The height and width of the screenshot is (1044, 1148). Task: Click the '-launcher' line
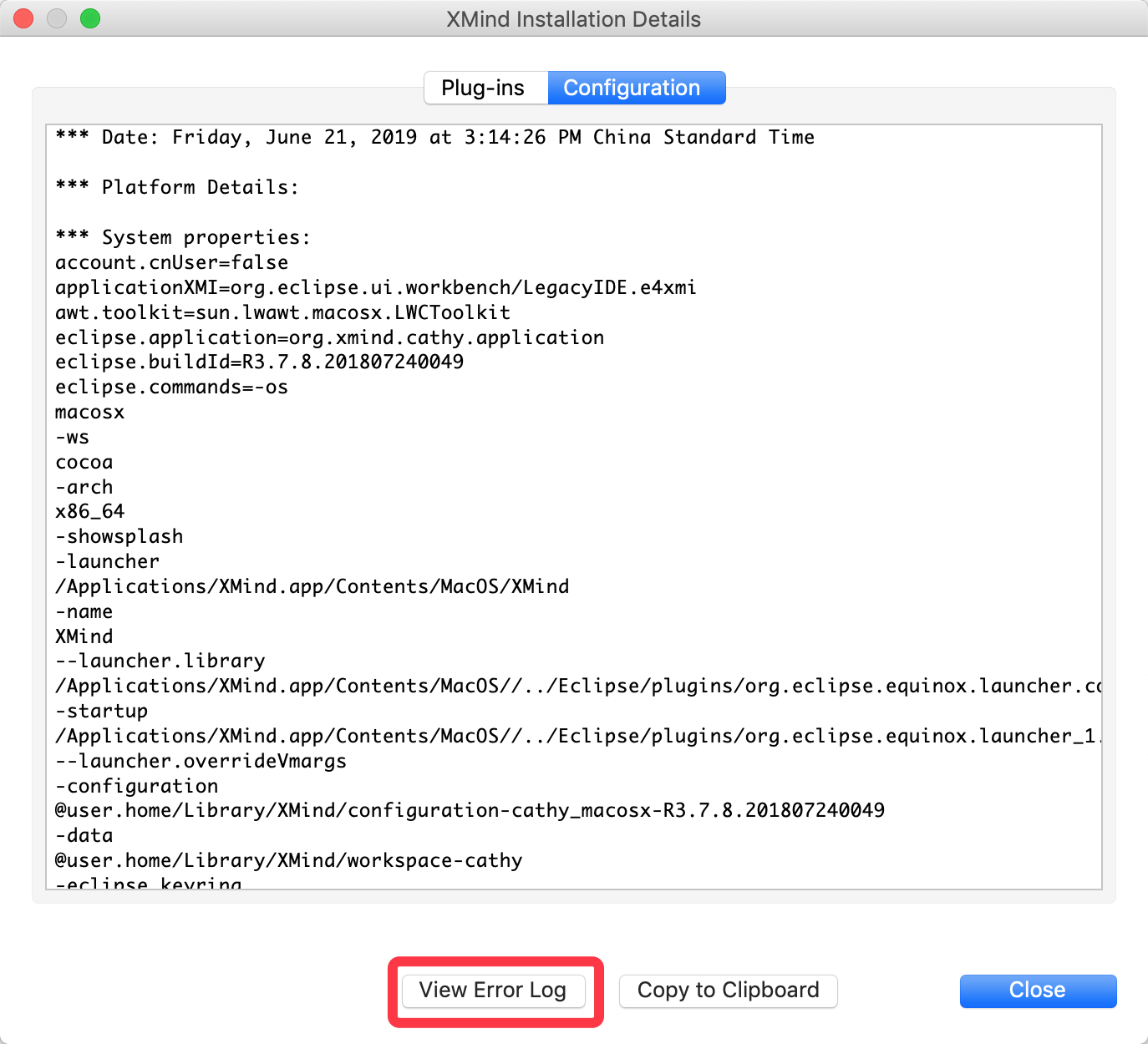coord(108,561)
